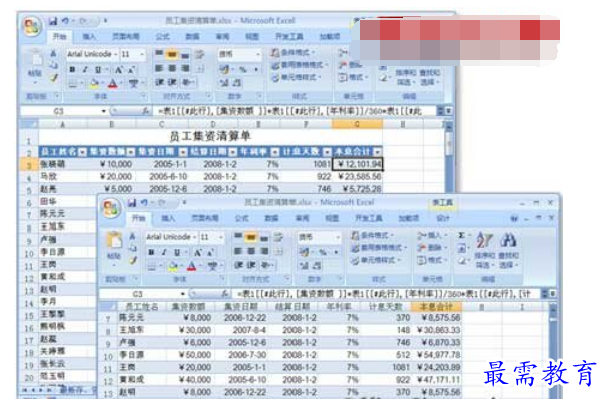
Task: Click 套用表格格式 in front window styles group
Action: (x=377, y=248)
